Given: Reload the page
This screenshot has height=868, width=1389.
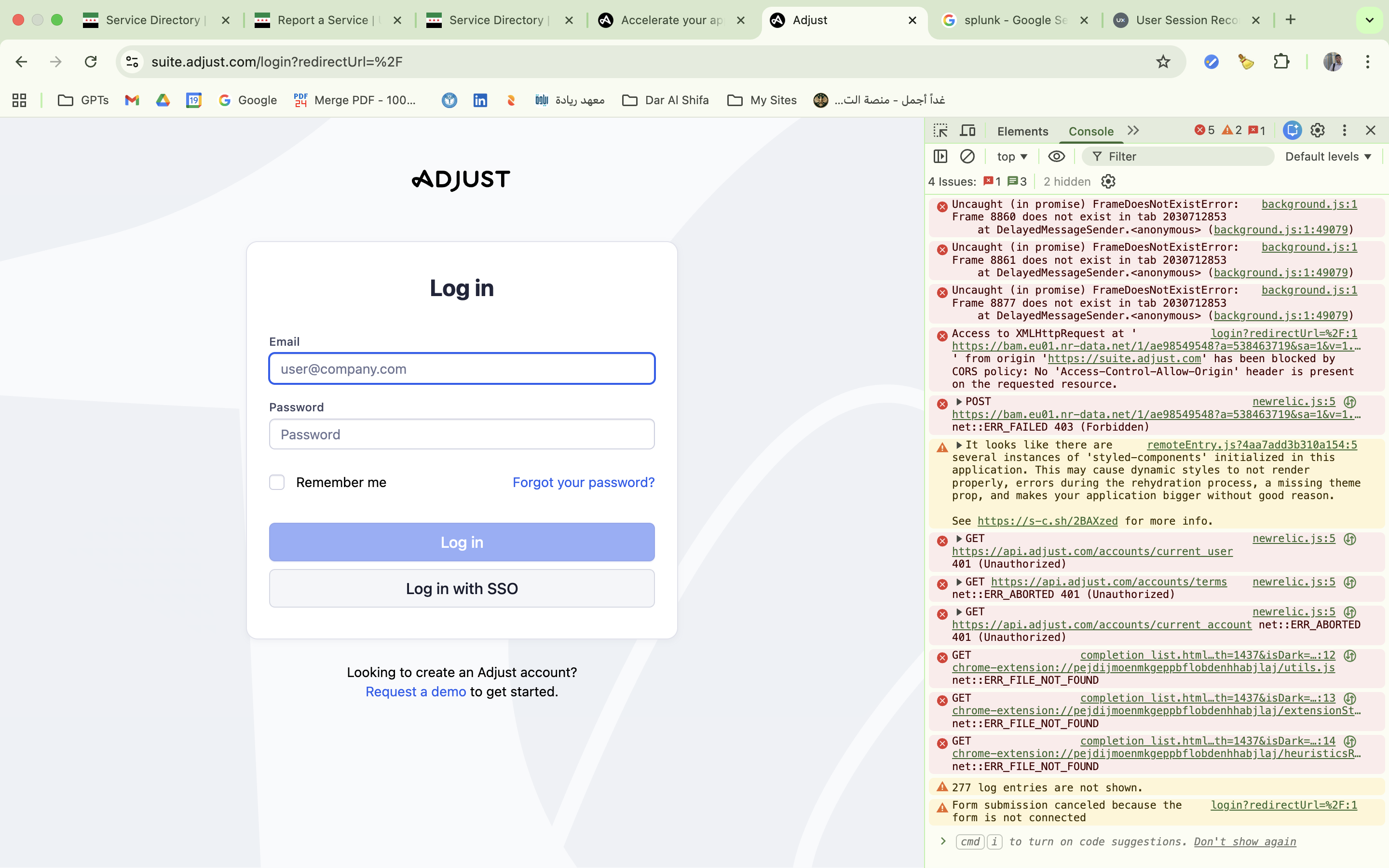Looking at the screenshot, I should [x=91, y=61].
